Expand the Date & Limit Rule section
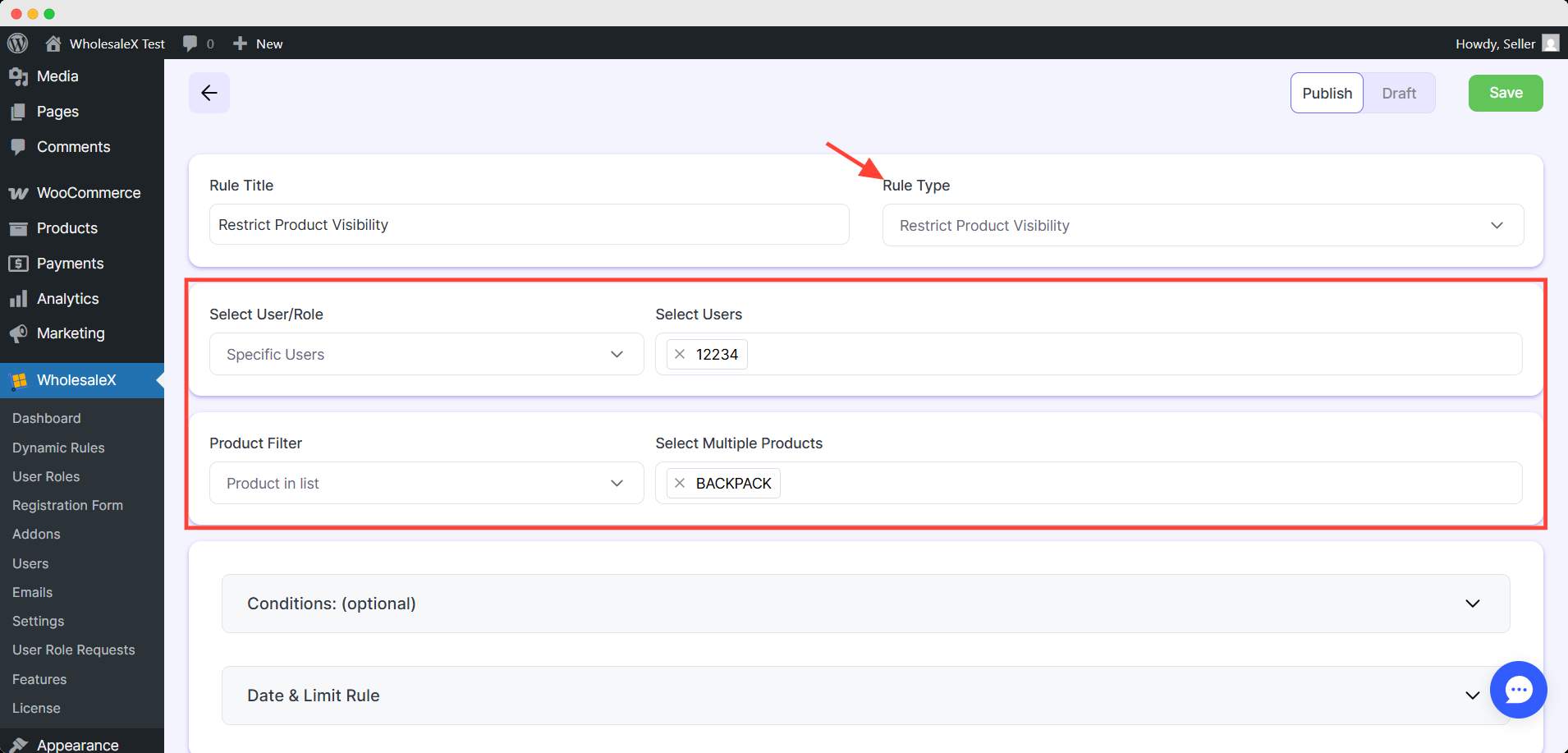The width and height of the screenshot is (1568, 753). 865,696
